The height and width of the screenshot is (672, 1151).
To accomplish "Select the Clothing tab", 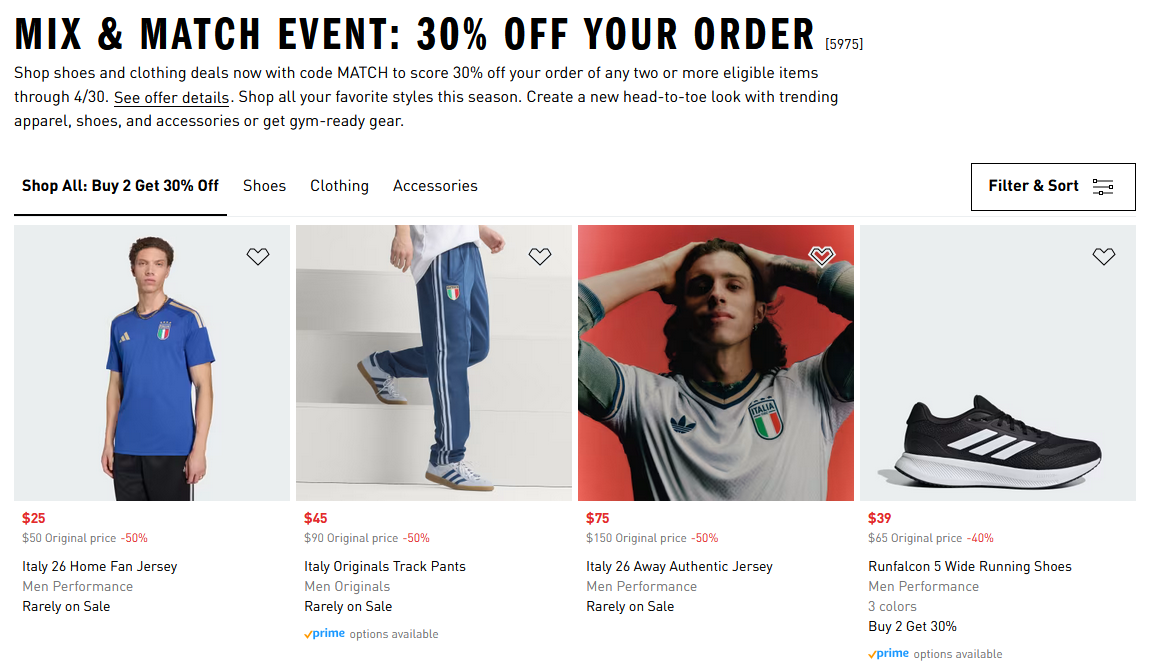I will (x=339, y=186).
